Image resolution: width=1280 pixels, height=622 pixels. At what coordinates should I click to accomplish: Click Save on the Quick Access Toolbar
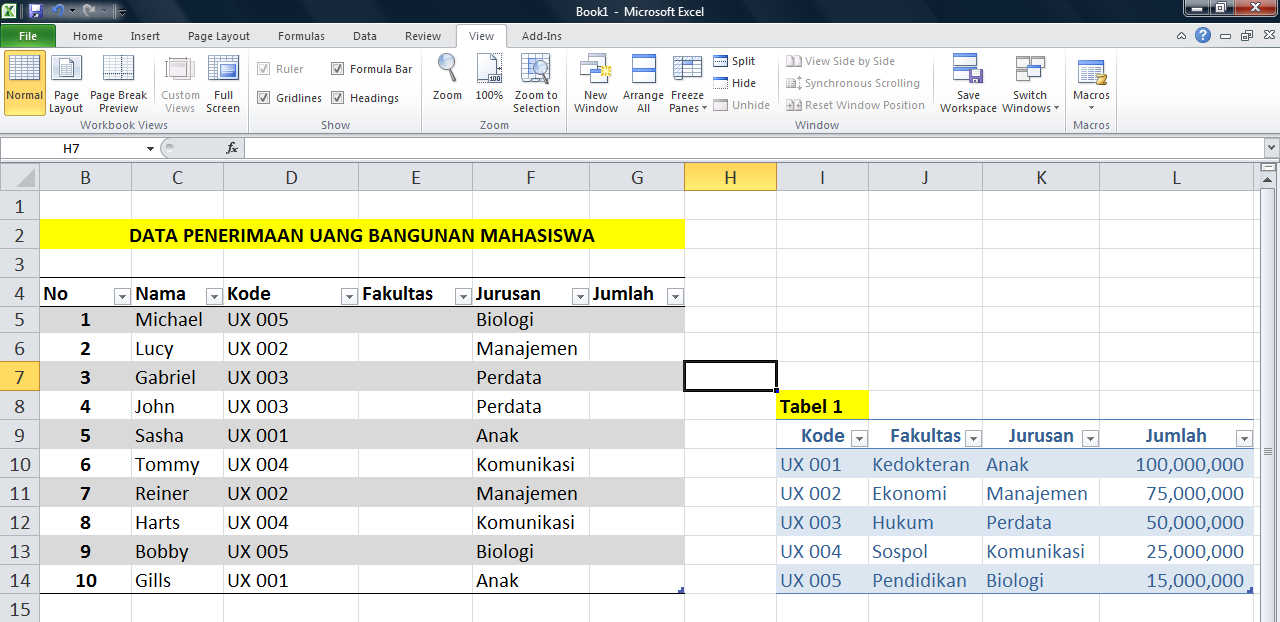(34, 10)
